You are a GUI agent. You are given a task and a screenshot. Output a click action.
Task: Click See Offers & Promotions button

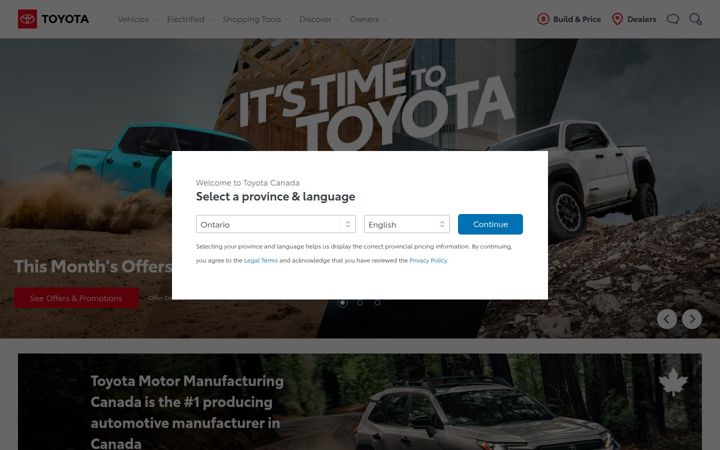click(76, 298)
